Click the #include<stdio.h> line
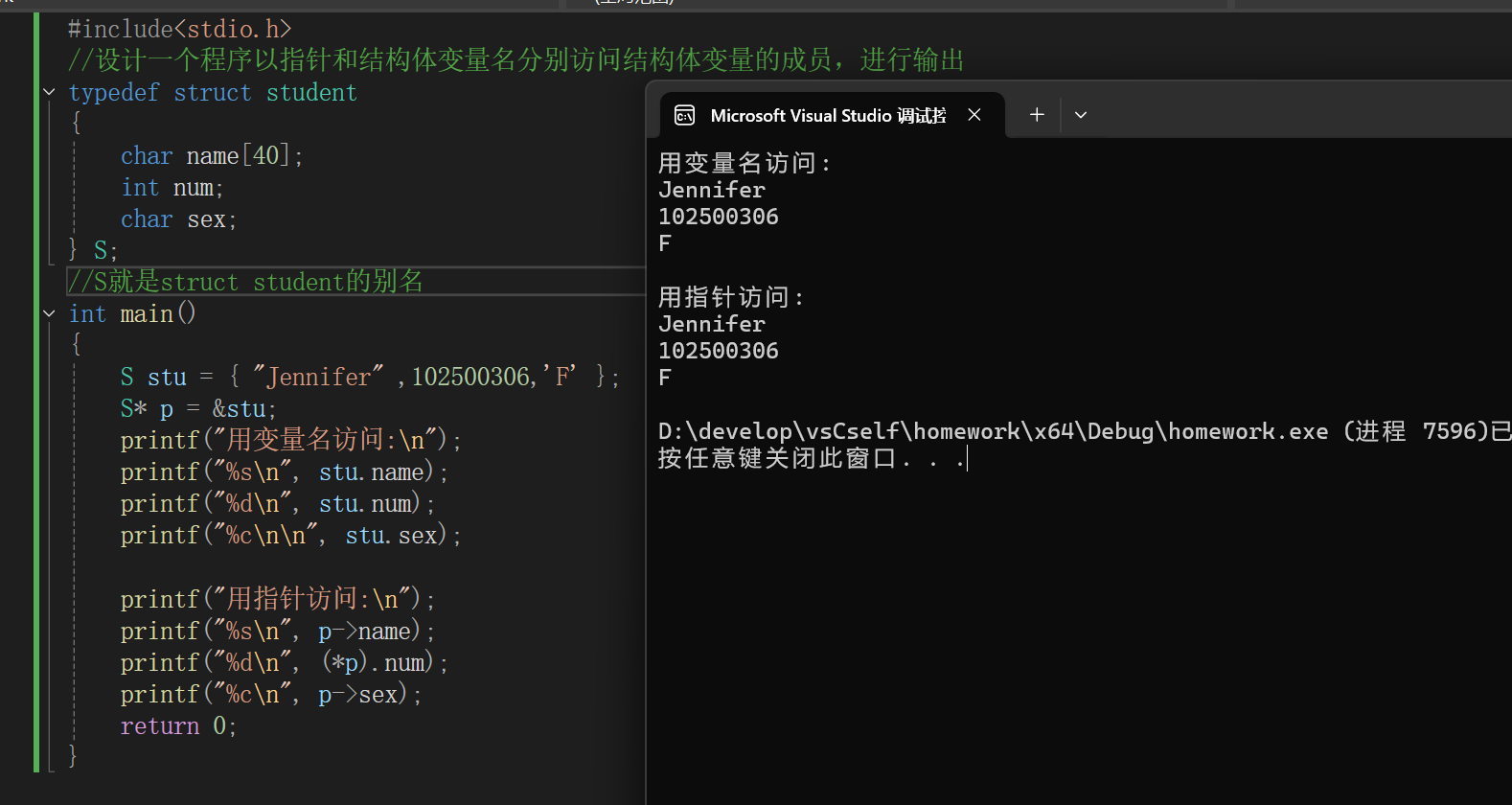 coord(179,30)
